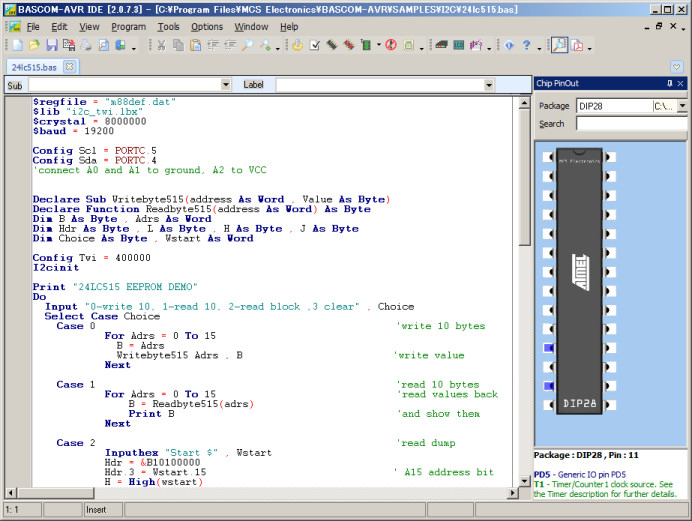The width and height of the screenshot is (692, 521).
Task: Click the horizontal scrollbar right arrow
Action: pyautogui.click(x=513, y=493)
